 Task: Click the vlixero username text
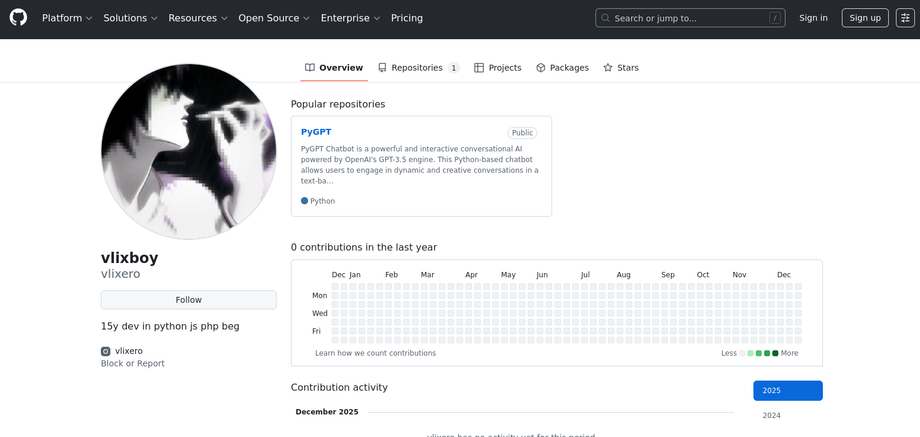pyautogui.click(x=120, y=274)
